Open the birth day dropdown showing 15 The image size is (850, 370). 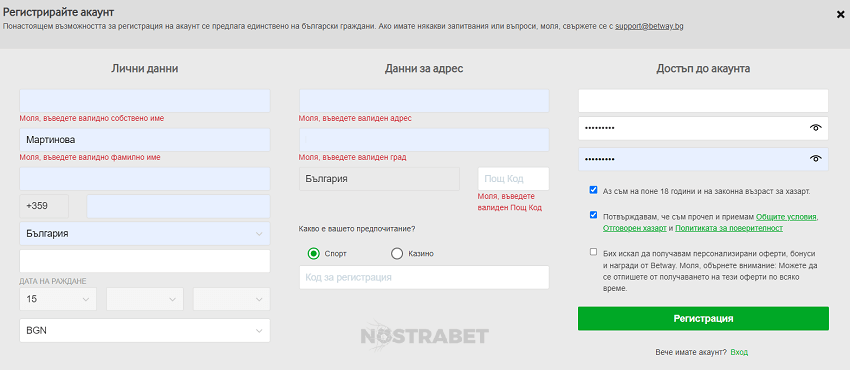click(x=58, y=299)
